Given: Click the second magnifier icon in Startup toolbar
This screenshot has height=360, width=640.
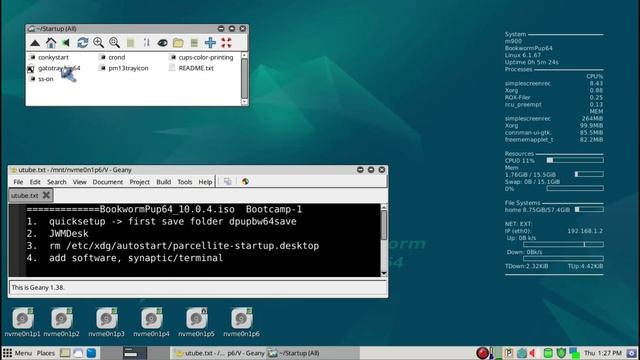Looking at the screenshot, I should click(x=114, y=42).
